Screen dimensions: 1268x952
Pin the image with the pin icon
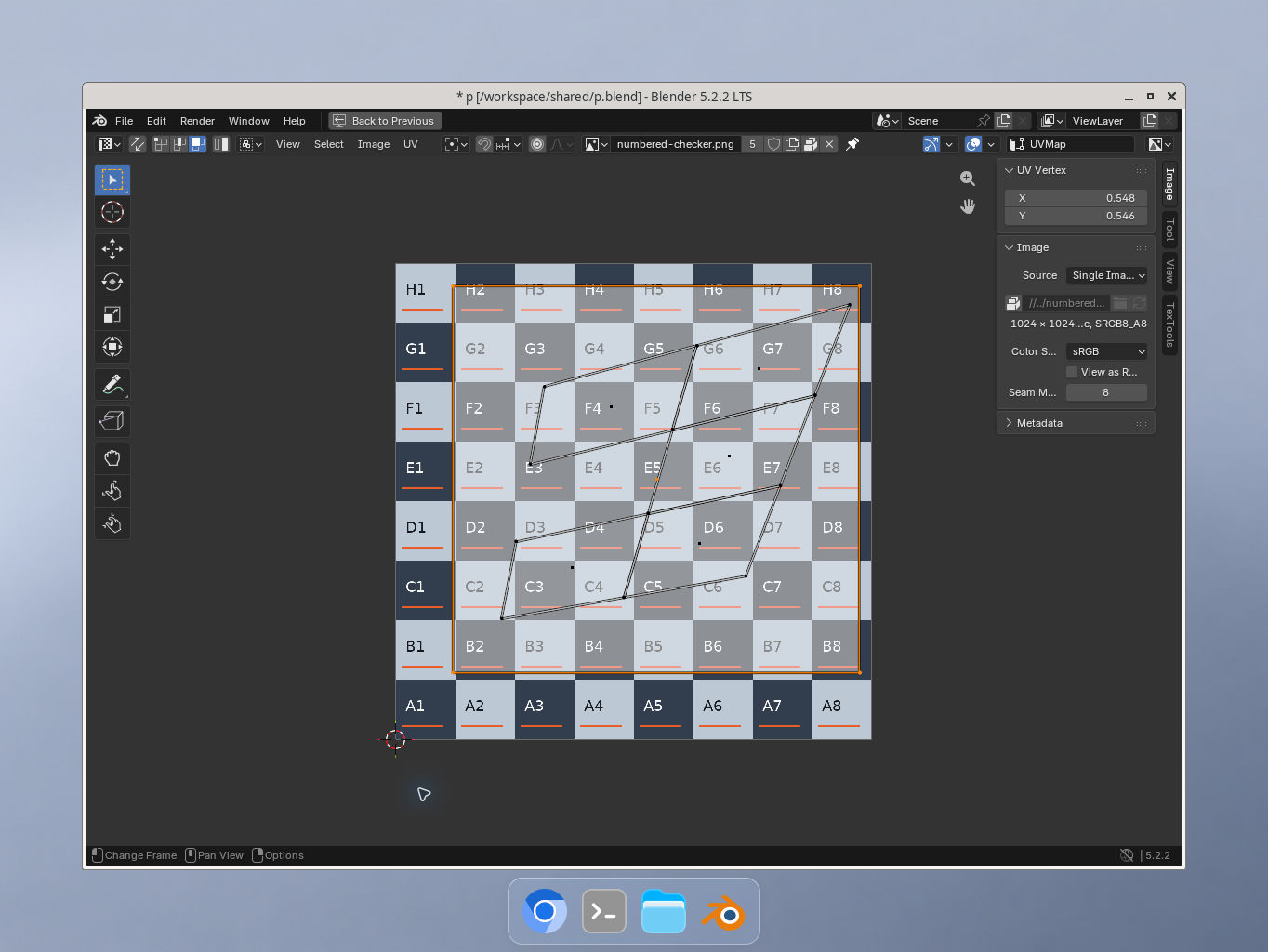(x=852, y=144)
